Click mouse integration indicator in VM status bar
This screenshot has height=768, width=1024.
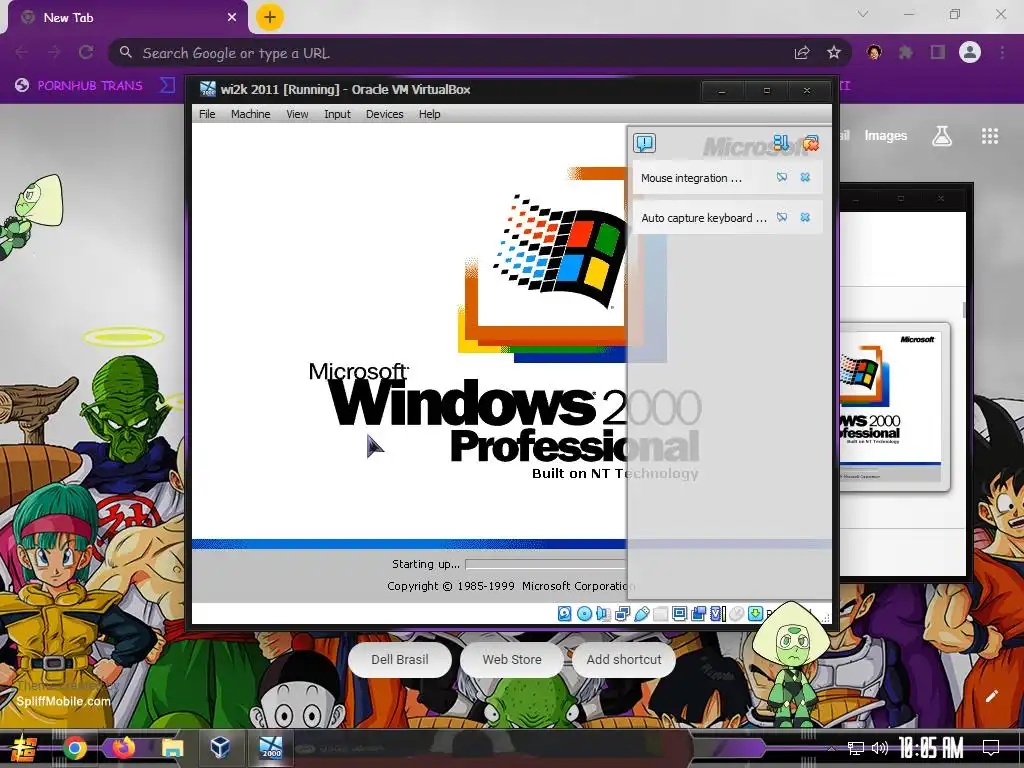coord(737,613)
